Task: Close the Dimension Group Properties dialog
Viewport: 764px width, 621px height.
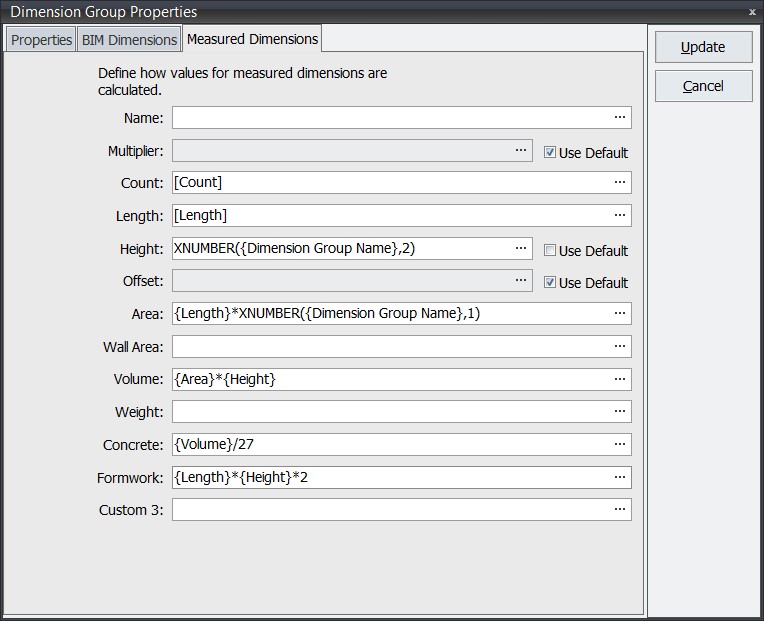Action: (x=752, y=12)
